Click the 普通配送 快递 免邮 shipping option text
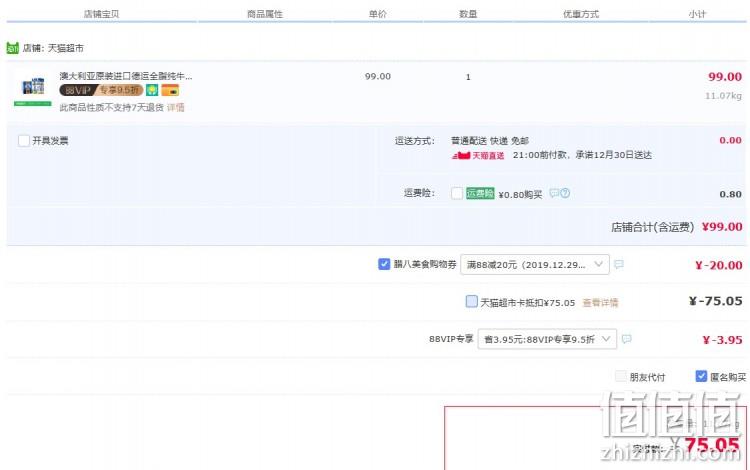The image size is (750, 470). point(490,141)
